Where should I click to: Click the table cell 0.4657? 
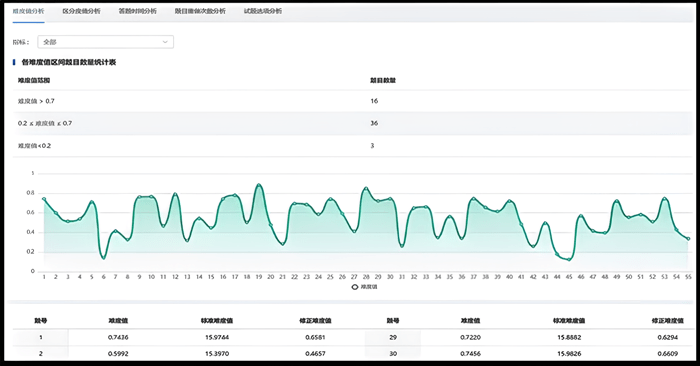coord(315,354)
